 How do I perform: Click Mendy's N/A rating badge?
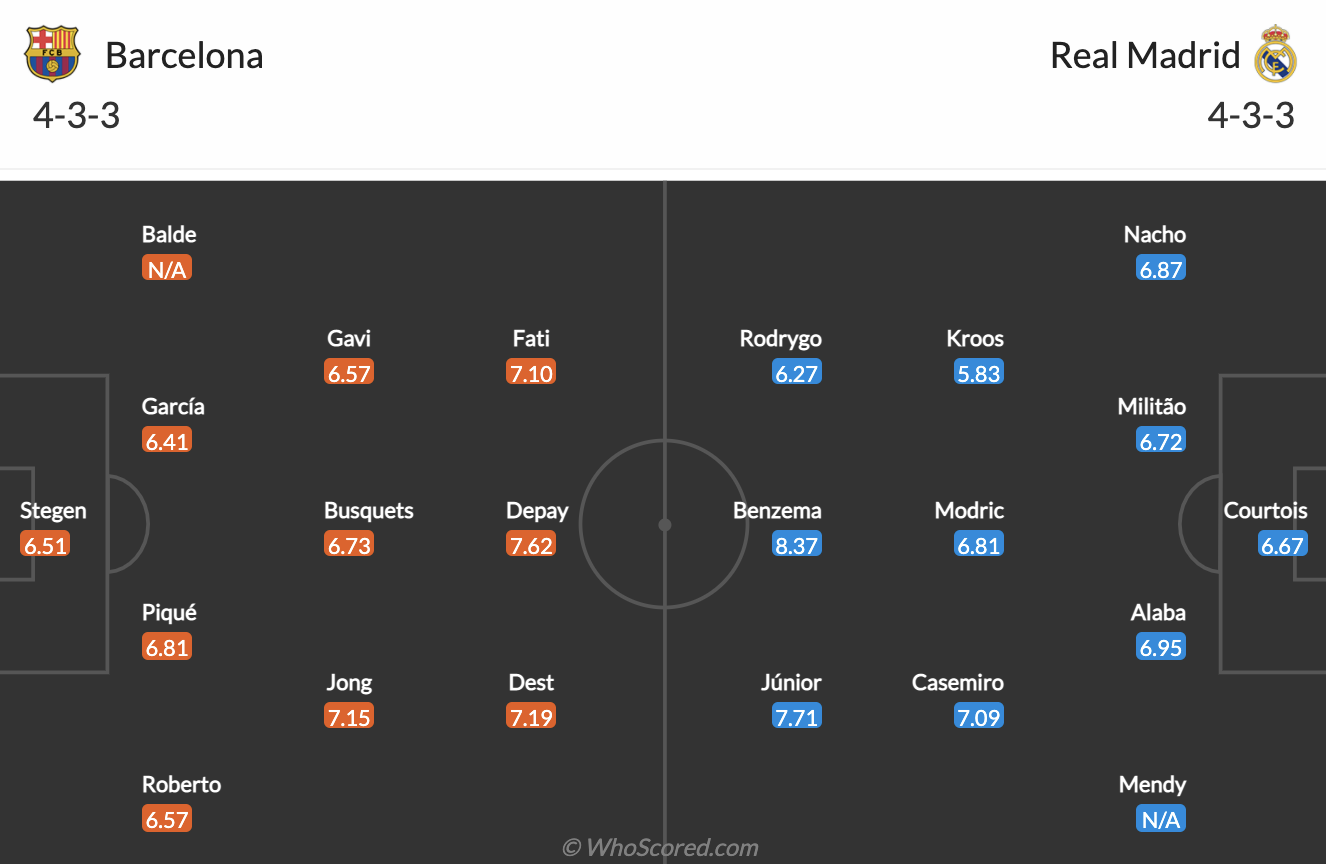(1160, 820)
